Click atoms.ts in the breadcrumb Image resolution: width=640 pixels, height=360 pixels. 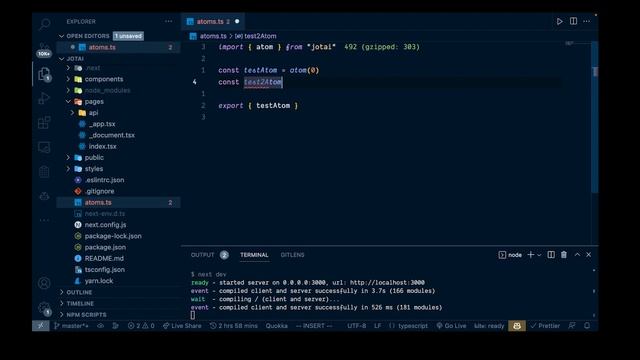[x=213, y=36]
